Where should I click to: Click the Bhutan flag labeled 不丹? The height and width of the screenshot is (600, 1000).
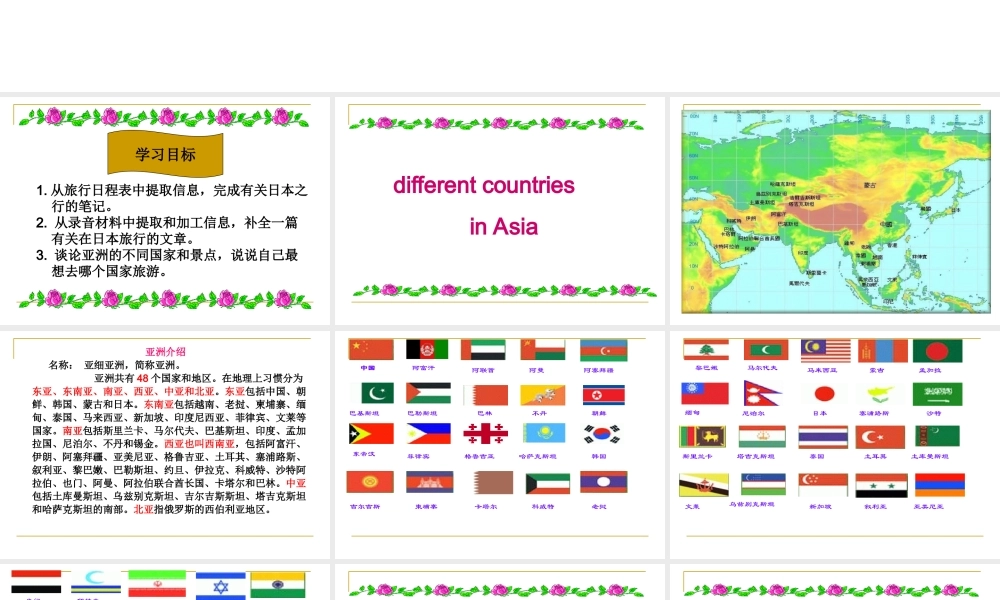point(542,394)
